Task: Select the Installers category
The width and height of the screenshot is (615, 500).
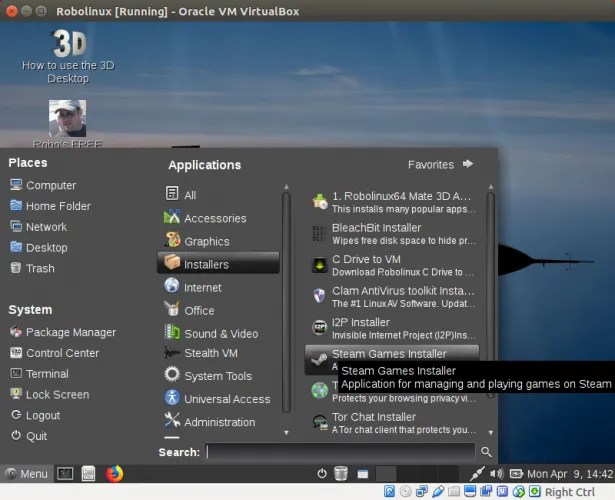Action: pos(218,263)
